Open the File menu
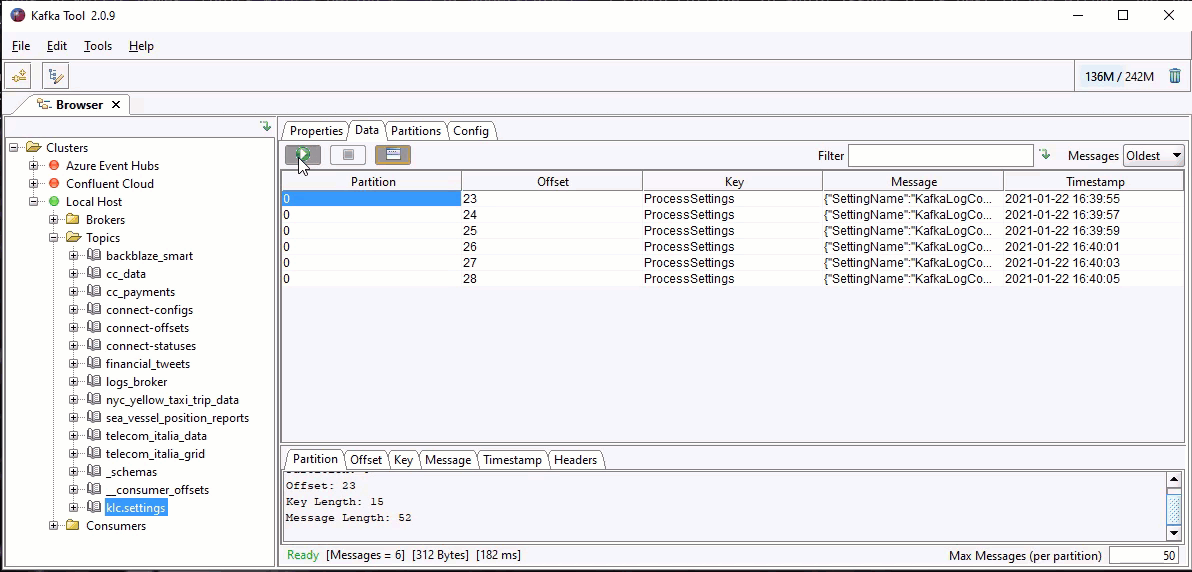1192x572 pixels. pos(21,46)
